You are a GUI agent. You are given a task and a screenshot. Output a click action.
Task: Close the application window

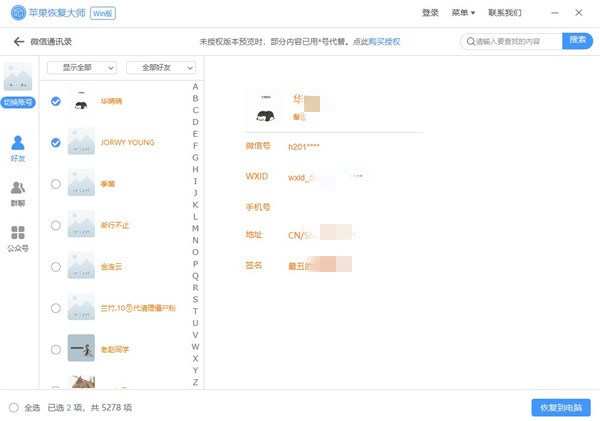[x=579, y=13]
